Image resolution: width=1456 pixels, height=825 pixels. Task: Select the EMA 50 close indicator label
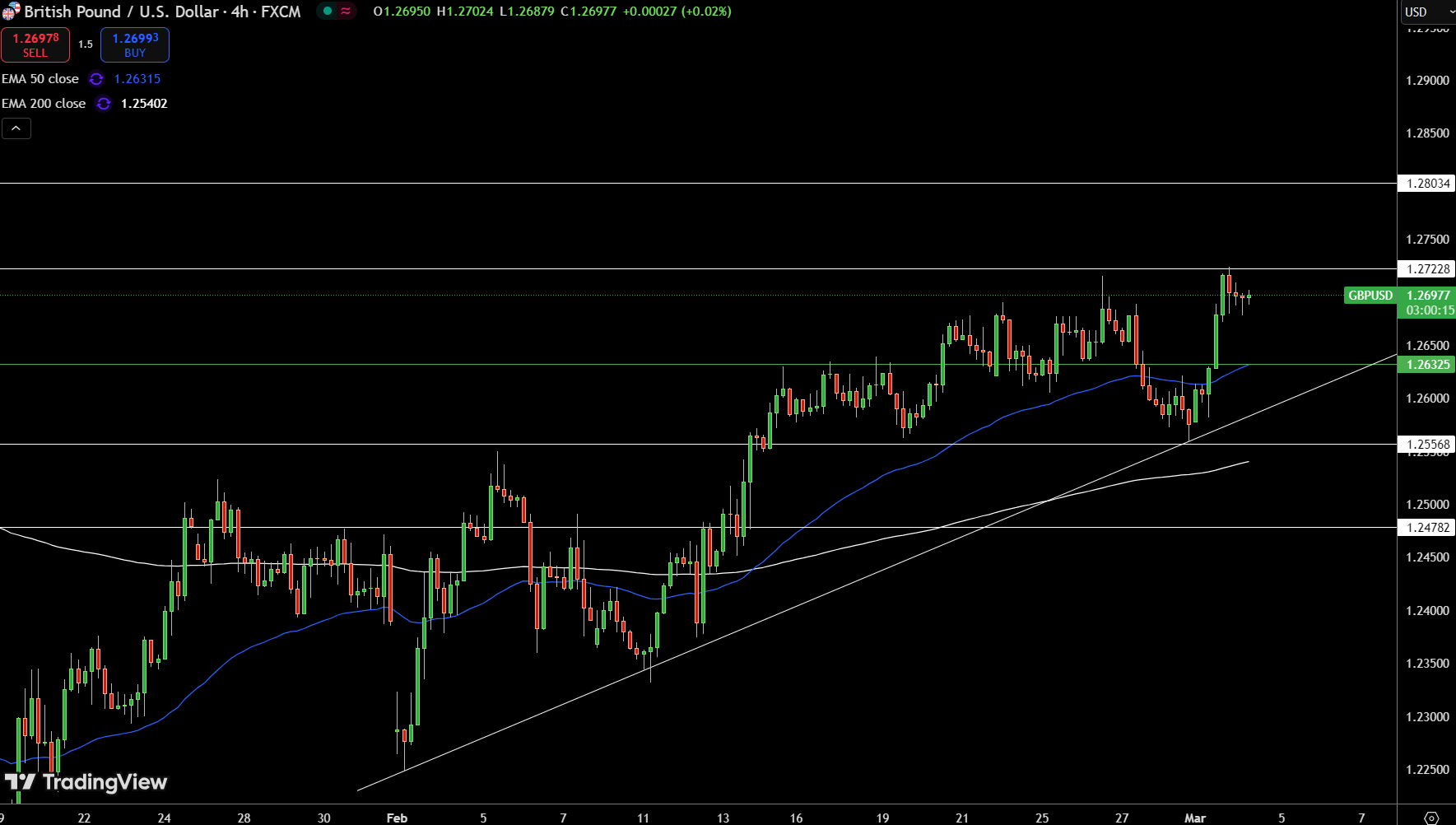40,79
